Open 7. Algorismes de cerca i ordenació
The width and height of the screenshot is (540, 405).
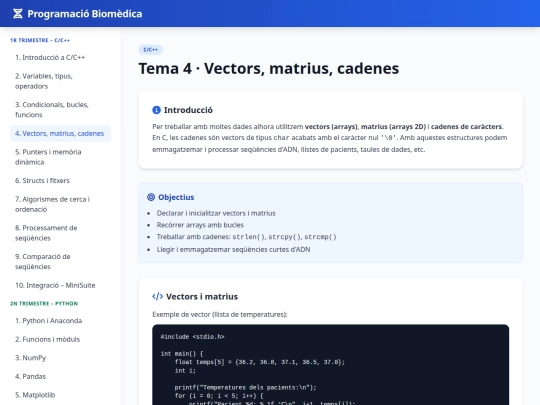61,204
